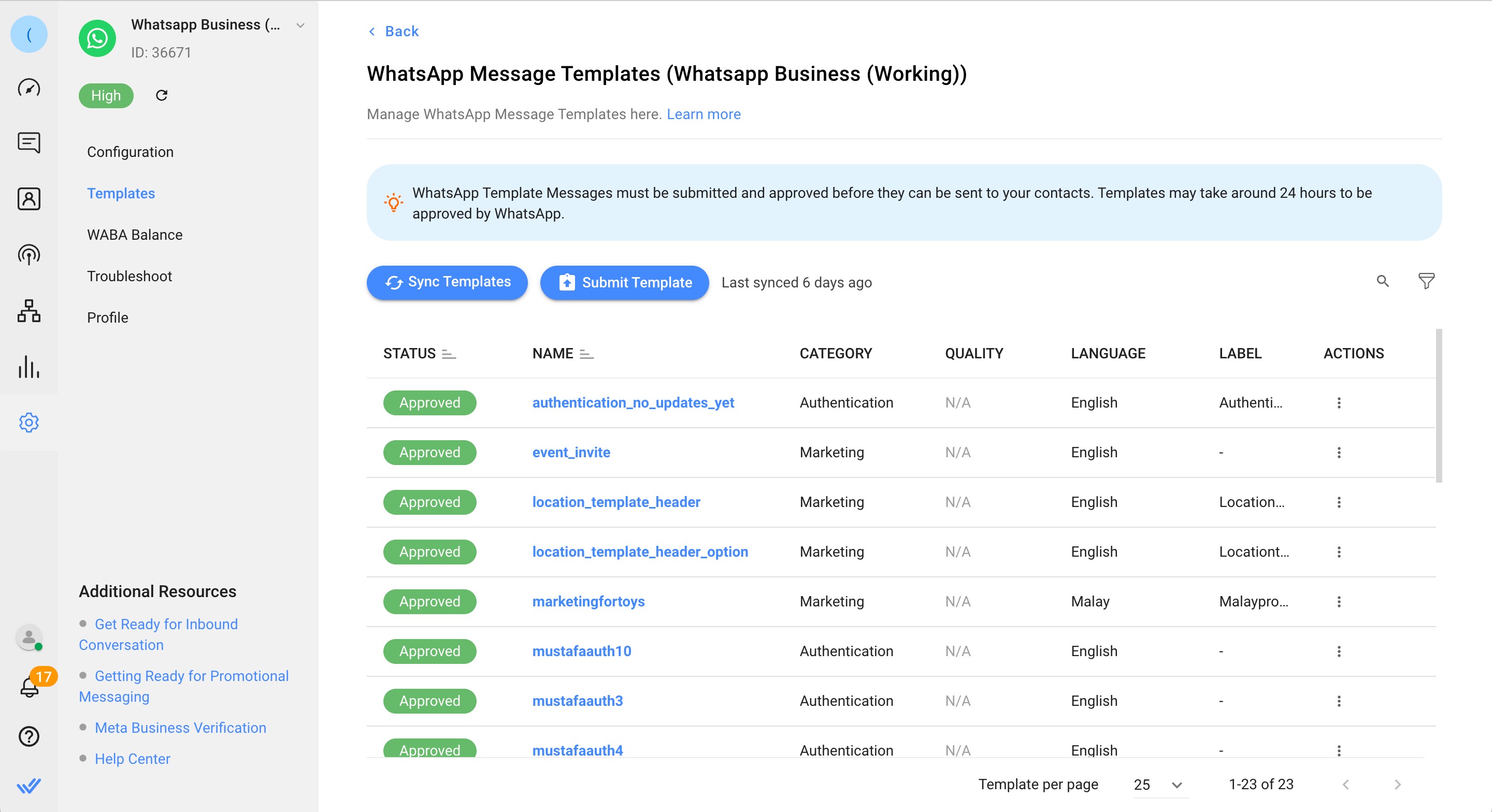Click the three-dot actions menu for marketingfortoys
This screenshot has height=812, width=1492.
pos(1339,601)
